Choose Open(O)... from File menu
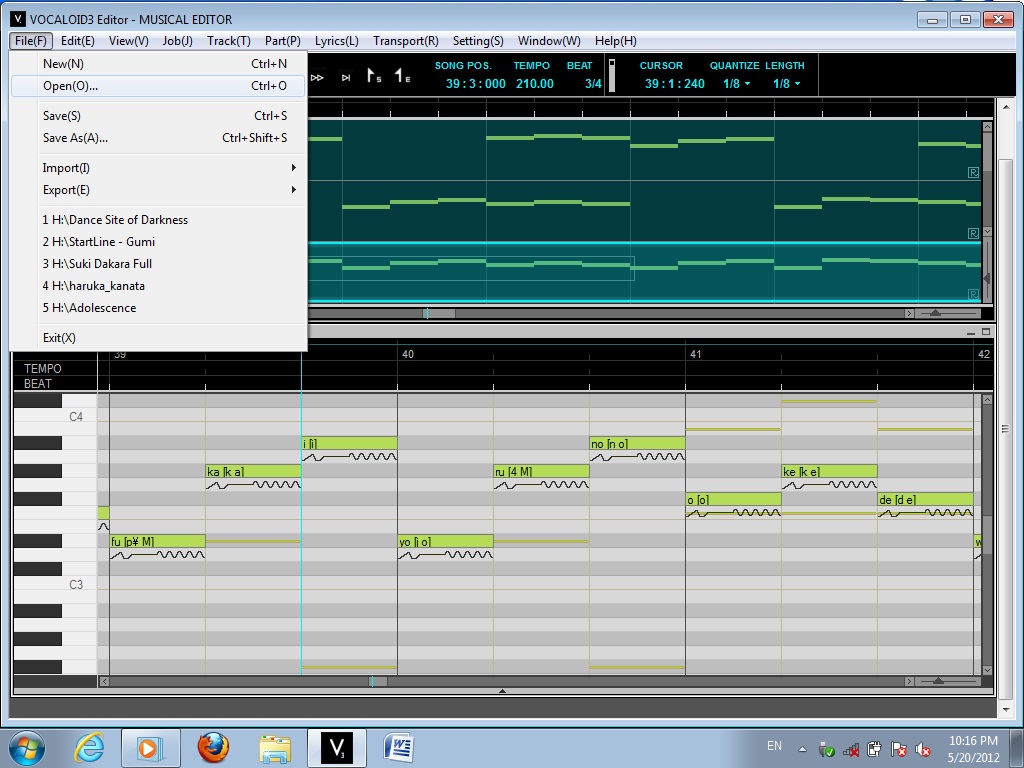 (x=158, y=86)
